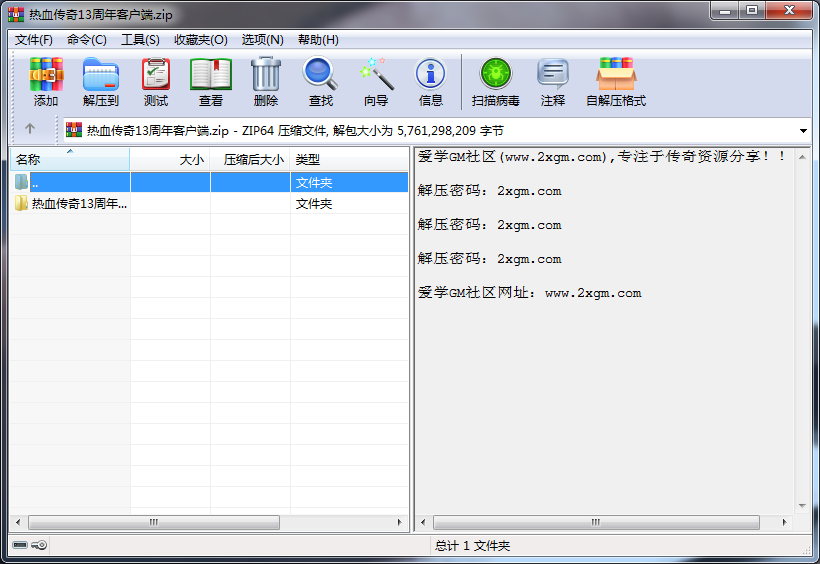Select the parent folder '..' icon
The height and width of the screenshot is (564, 820).
point(21,182)
